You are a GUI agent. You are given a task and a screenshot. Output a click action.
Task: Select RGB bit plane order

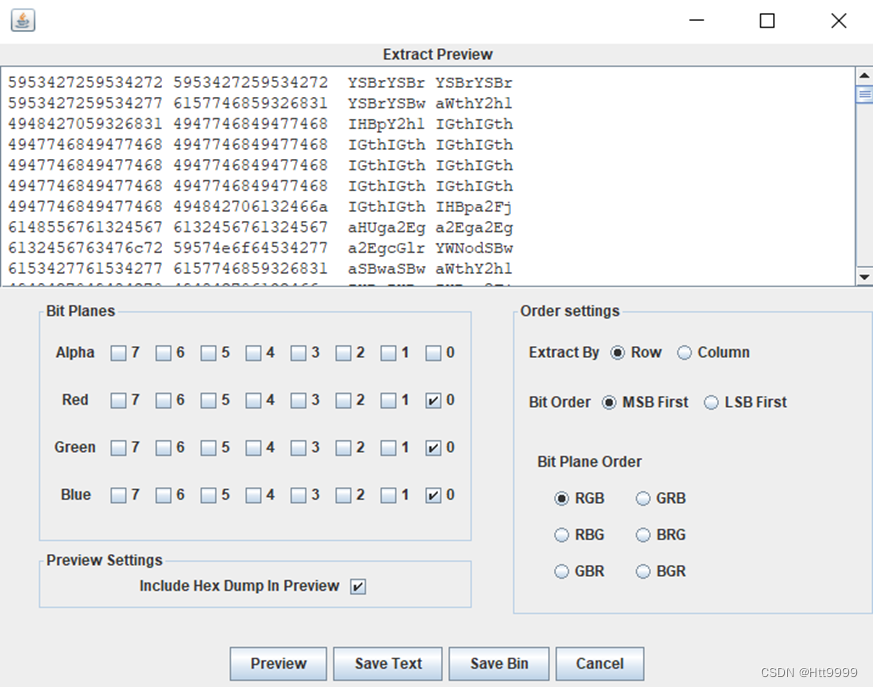click(x=561, y=498)
